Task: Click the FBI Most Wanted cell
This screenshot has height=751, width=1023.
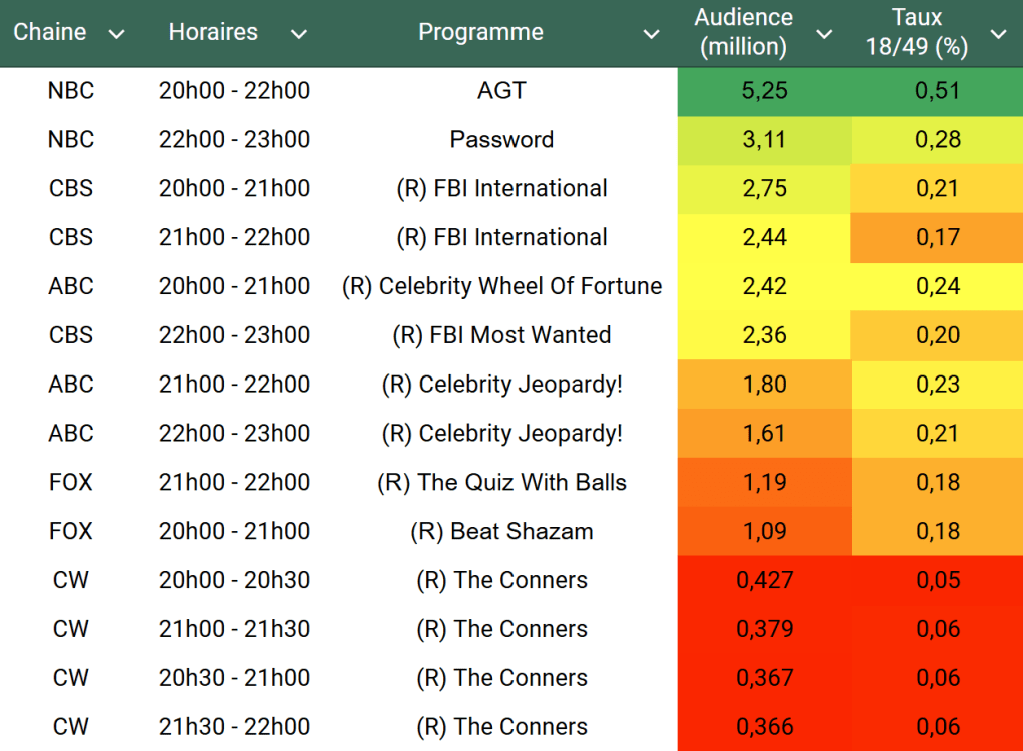Action: (x=501, y=336)
